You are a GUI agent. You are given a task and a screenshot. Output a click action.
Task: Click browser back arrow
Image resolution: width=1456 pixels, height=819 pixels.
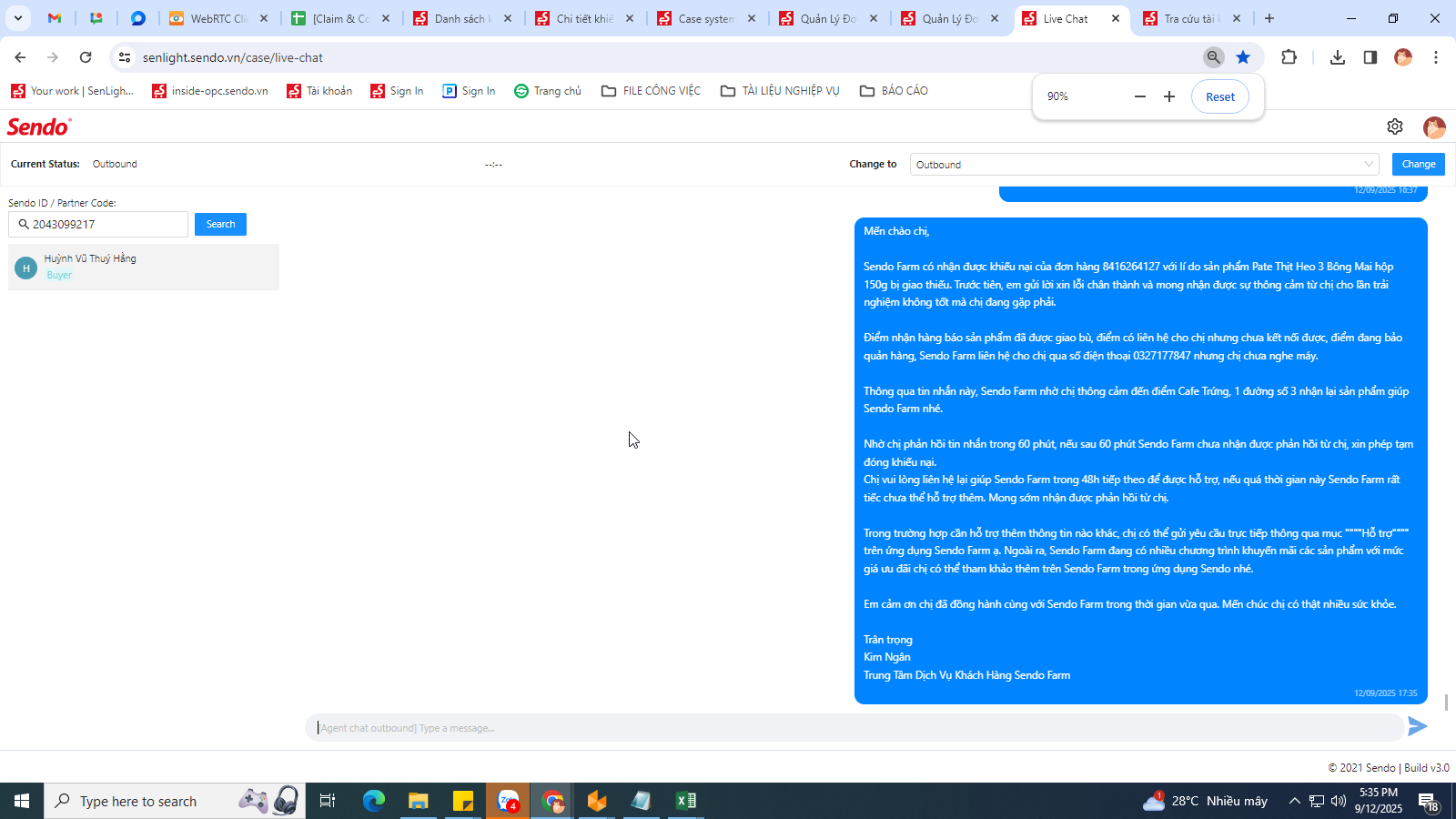(20, 57)
